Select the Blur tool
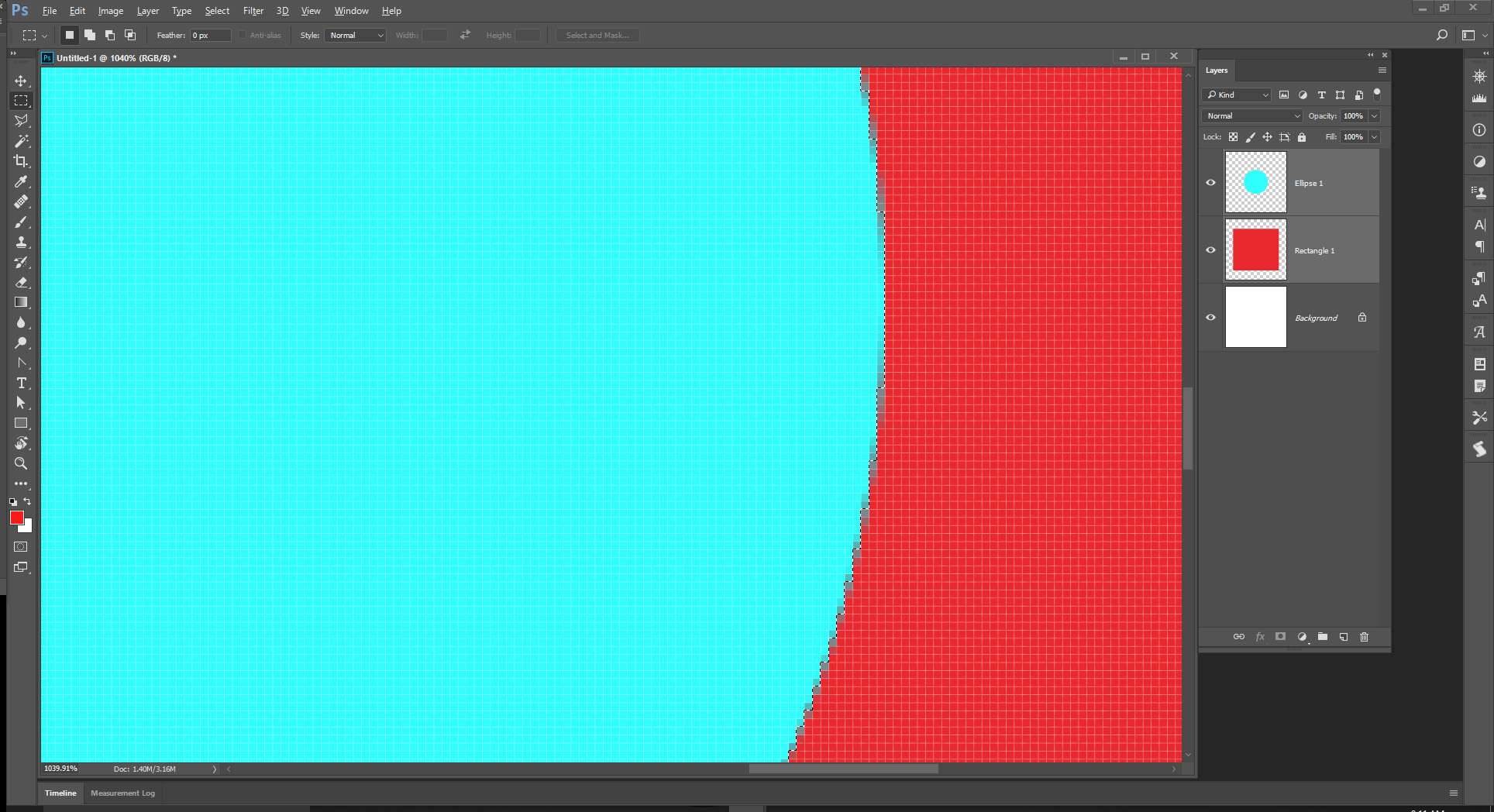The height and width of the screenshot is (812, 1494). 21,322
